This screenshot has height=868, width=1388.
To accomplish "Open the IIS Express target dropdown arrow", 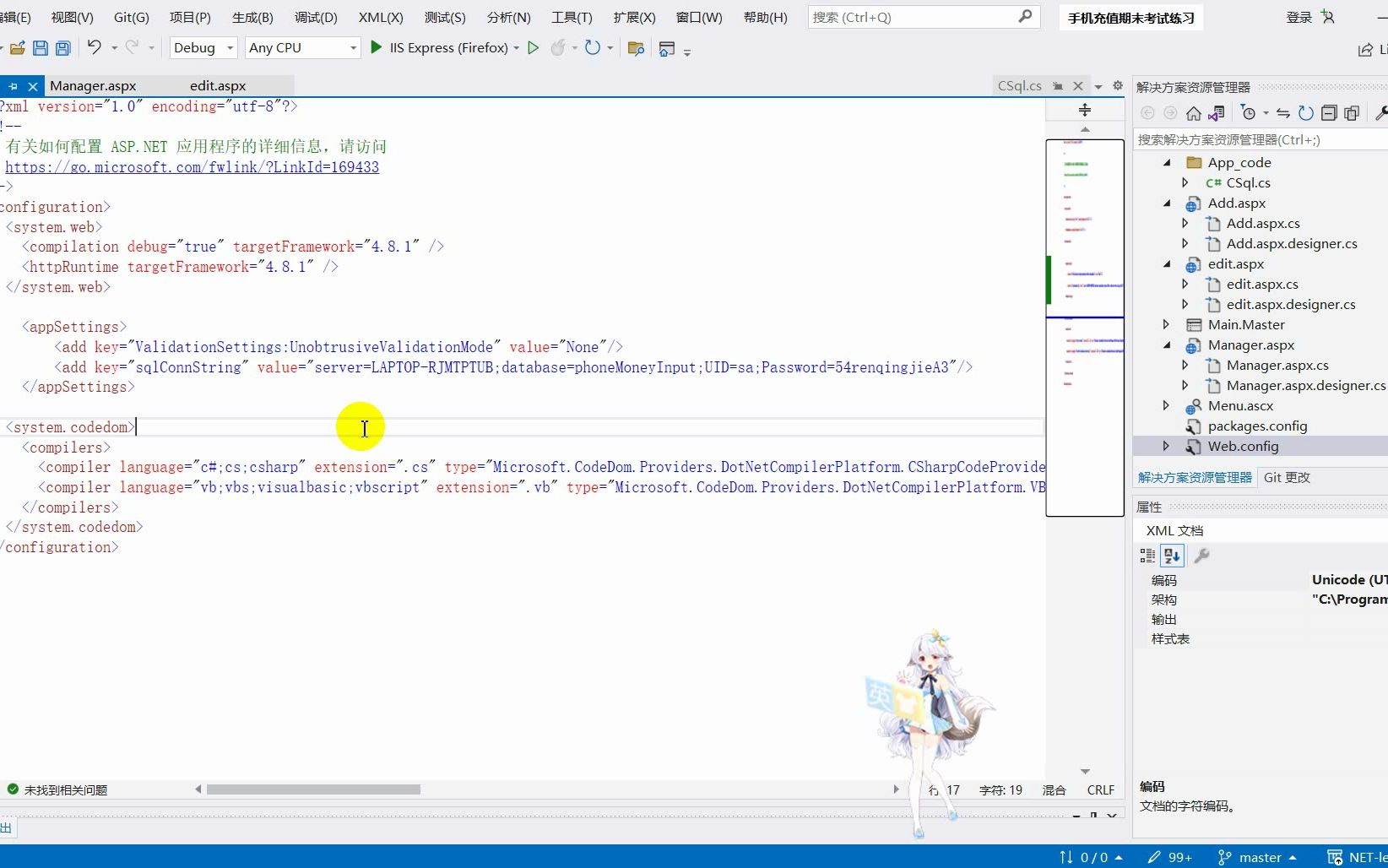I will tap(516, 48).
